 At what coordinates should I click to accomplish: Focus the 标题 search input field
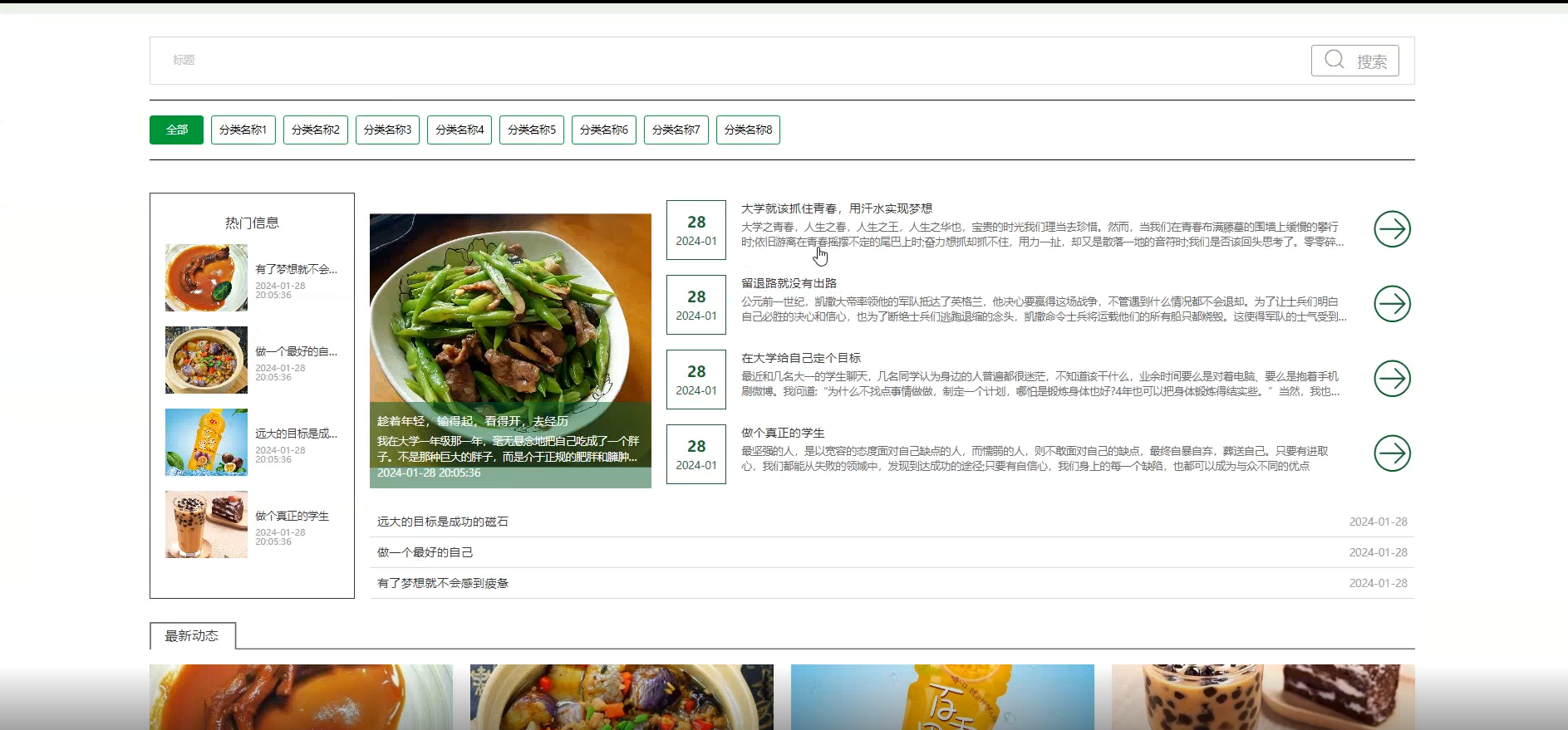point(731,61)
